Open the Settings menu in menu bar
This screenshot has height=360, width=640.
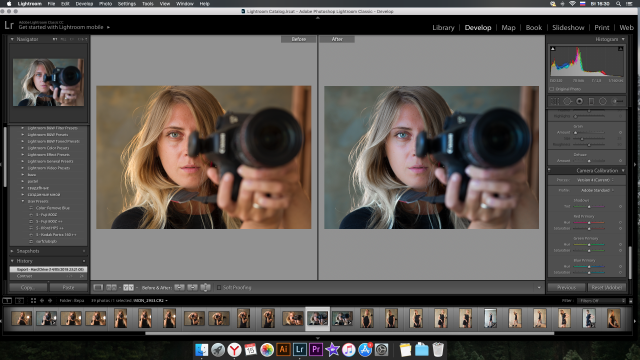[127, 4]
